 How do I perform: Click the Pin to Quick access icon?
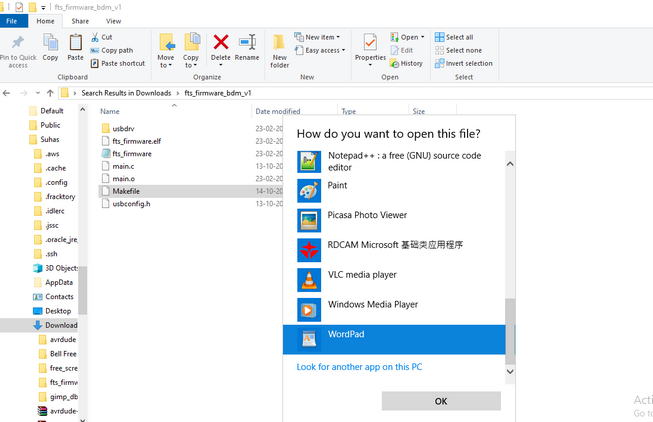point(17,42)
